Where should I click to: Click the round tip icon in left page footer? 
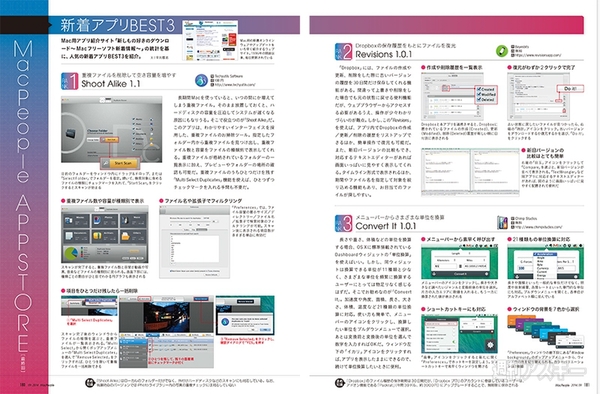point(90,382)
